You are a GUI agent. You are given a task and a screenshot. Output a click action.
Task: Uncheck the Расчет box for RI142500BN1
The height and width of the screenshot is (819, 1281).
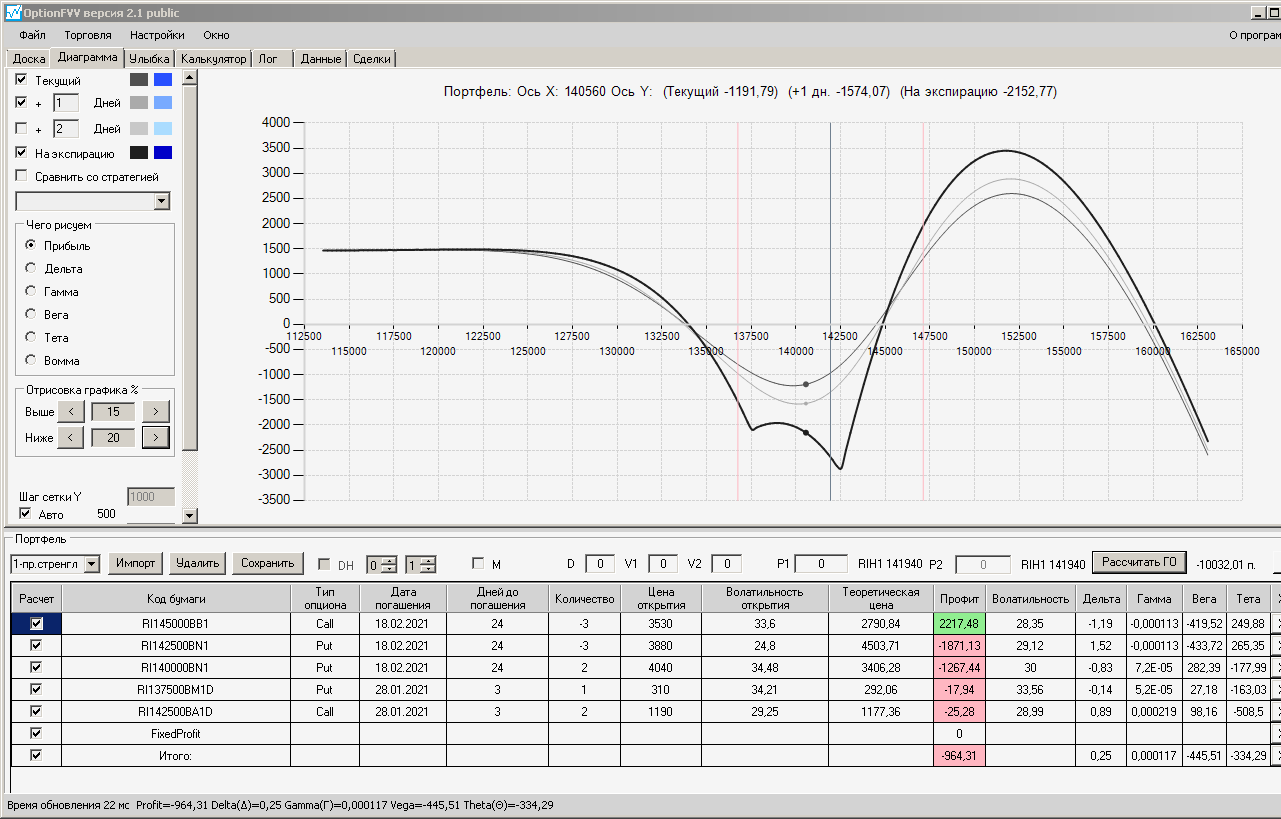click(37, 645)
